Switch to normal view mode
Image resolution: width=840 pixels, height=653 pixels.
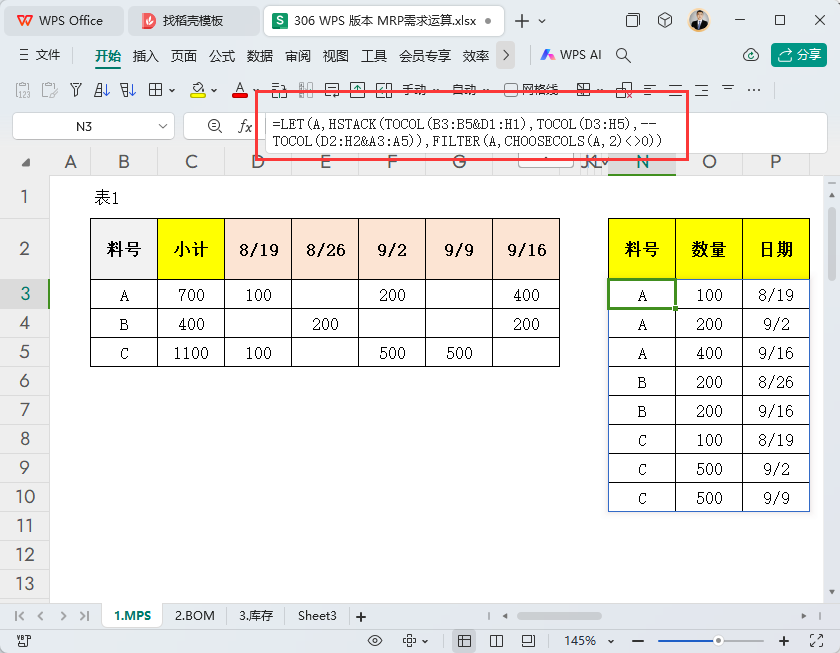point(464,641)
